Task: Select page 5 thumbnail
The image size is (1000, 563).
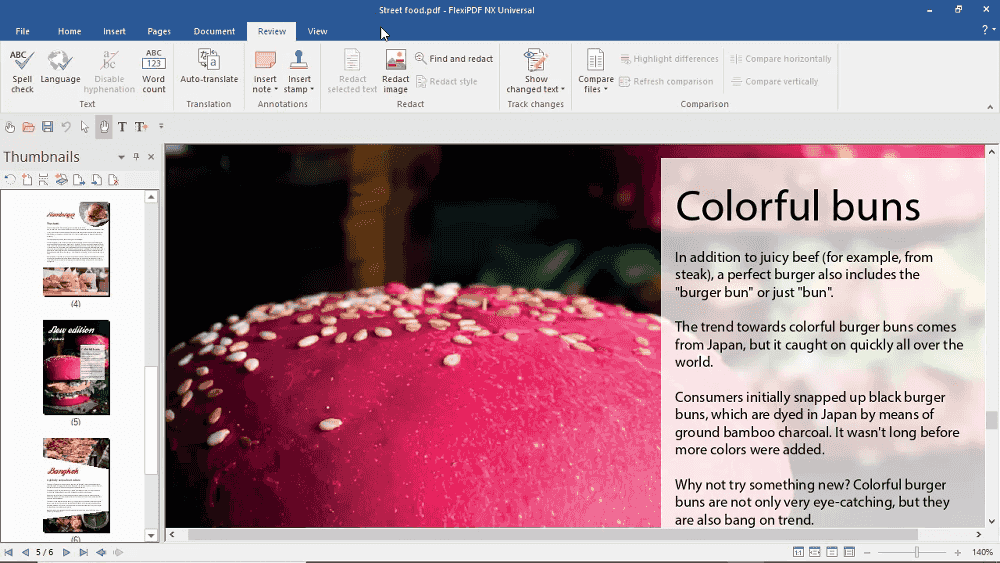Action: click(x=76, y=367)
